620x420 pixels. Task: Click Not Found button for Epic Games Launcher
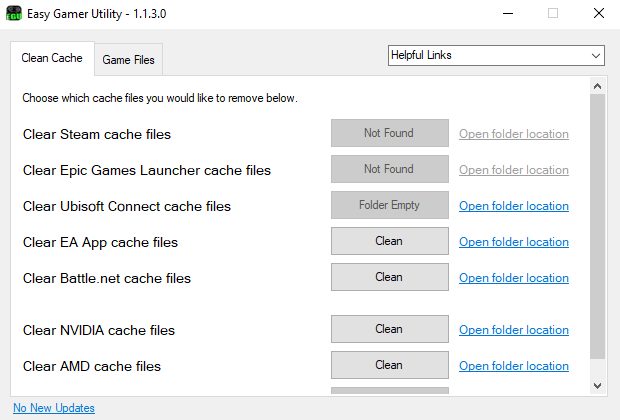[x=390, y=169]
